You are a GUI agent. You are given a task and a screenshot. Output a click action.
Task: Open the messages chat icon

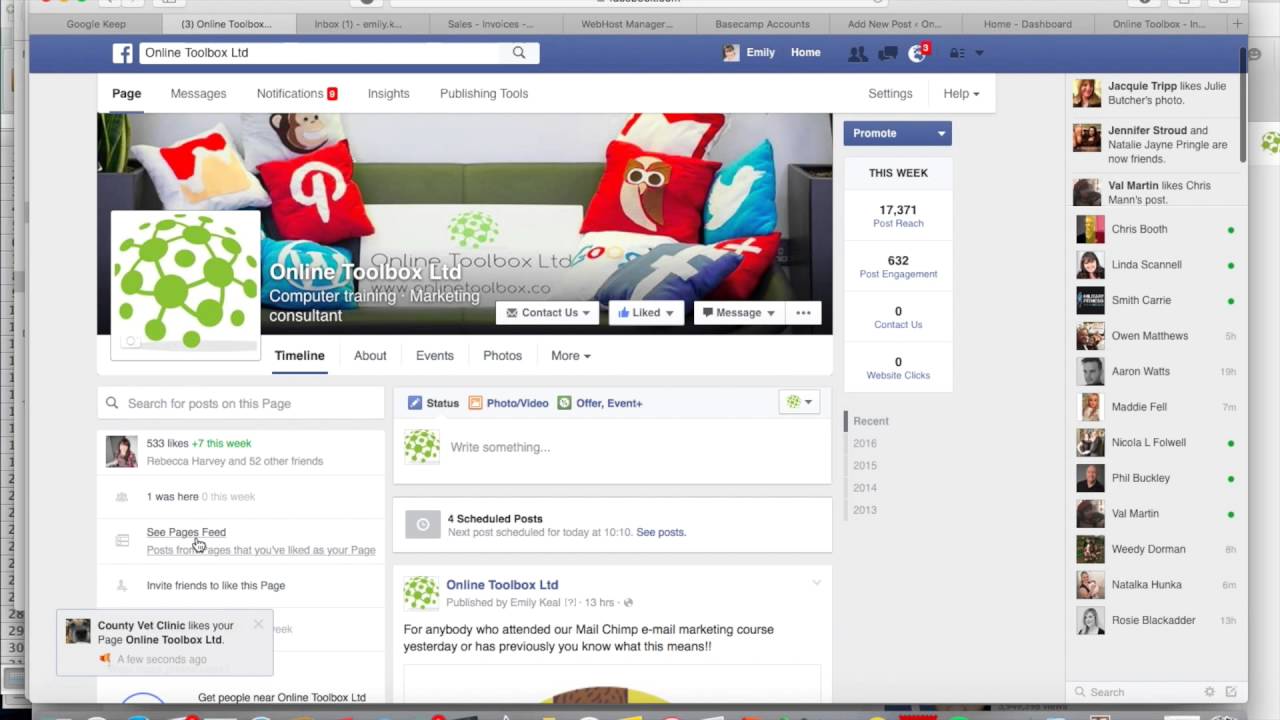(887, 53)
